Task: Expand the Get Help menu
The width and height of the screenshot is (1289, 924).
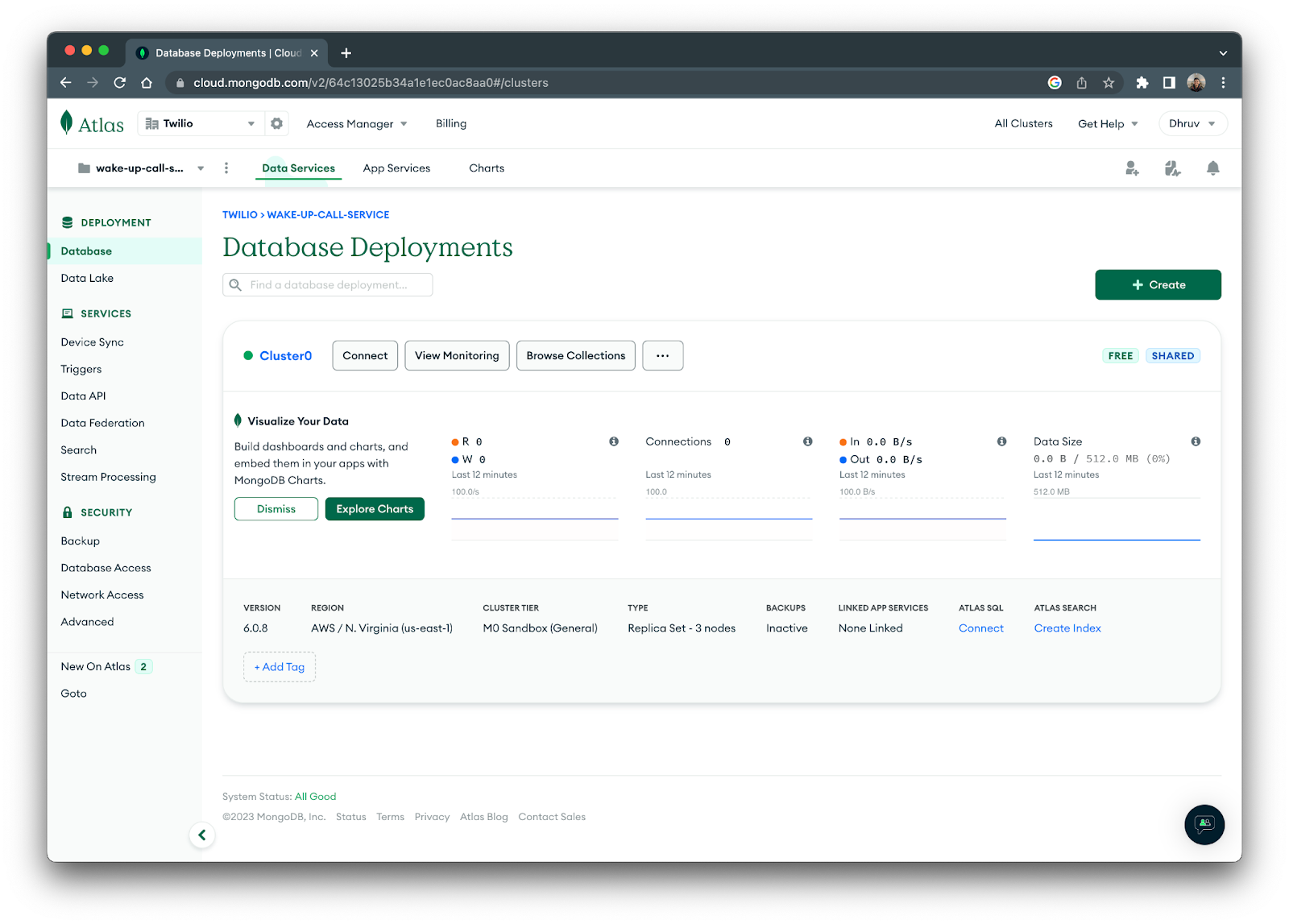Action: [x=1108, y=123]
